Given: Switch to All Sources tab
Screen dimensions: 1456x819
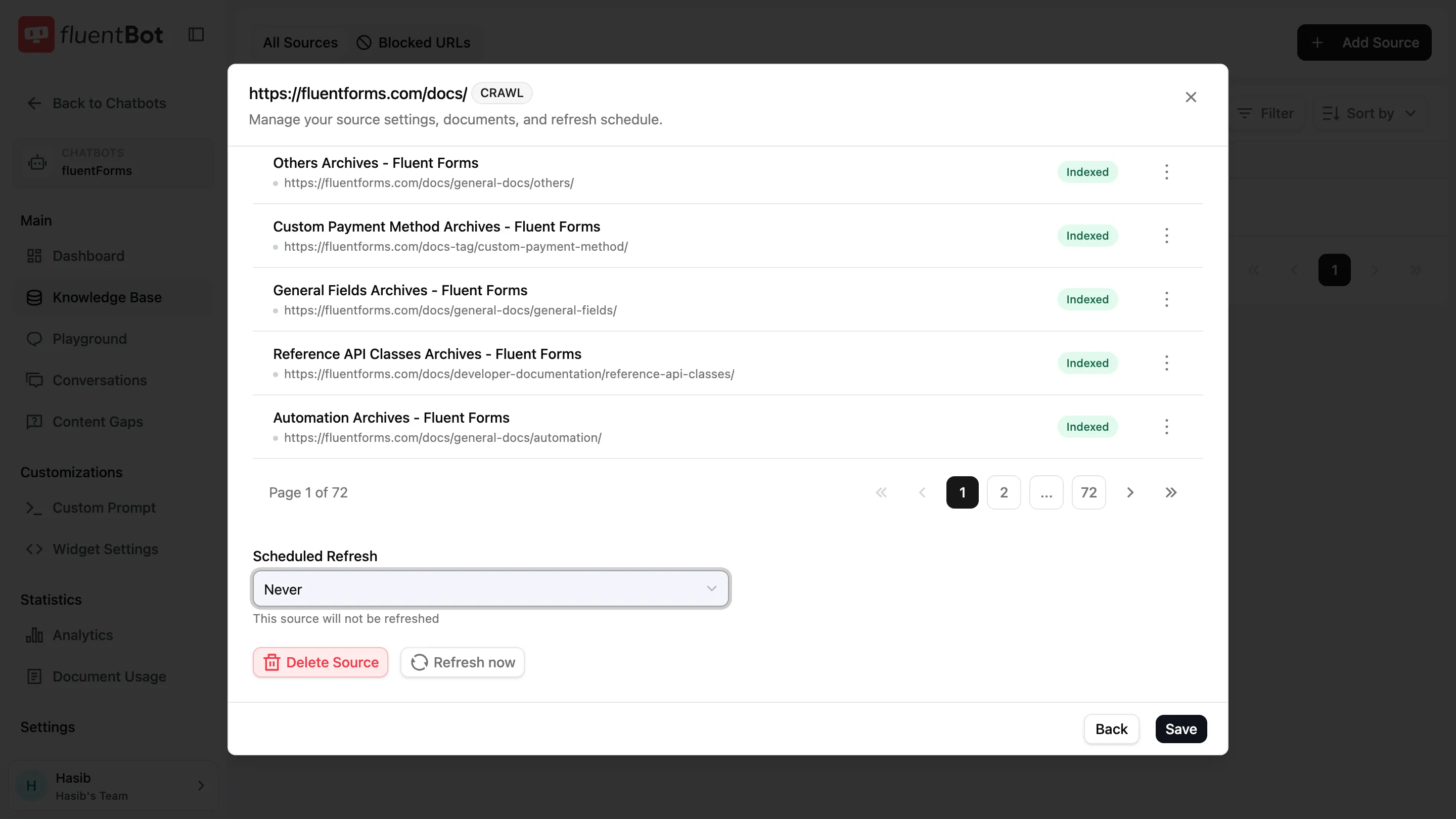Looking at the screenshot, I should pyautogui.click(x=300, y=42).
